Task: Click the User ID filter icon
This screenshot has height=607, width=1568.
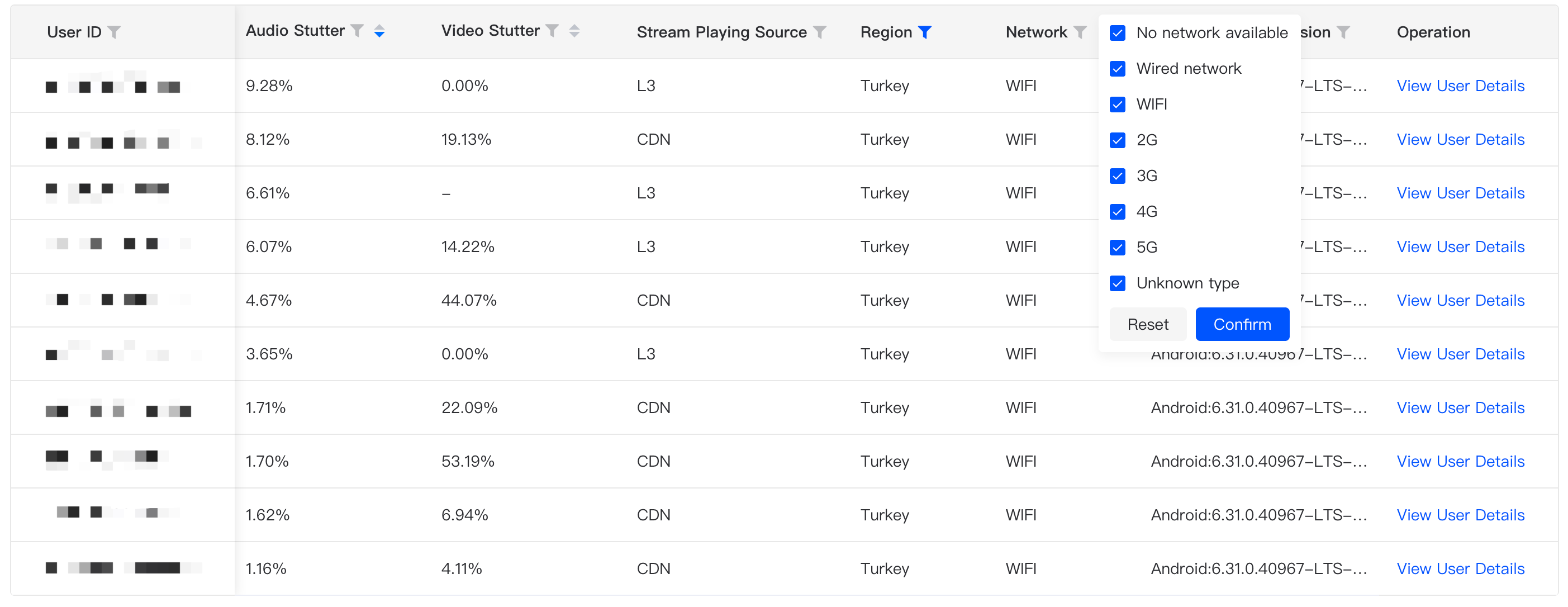Action: [114, 32]
